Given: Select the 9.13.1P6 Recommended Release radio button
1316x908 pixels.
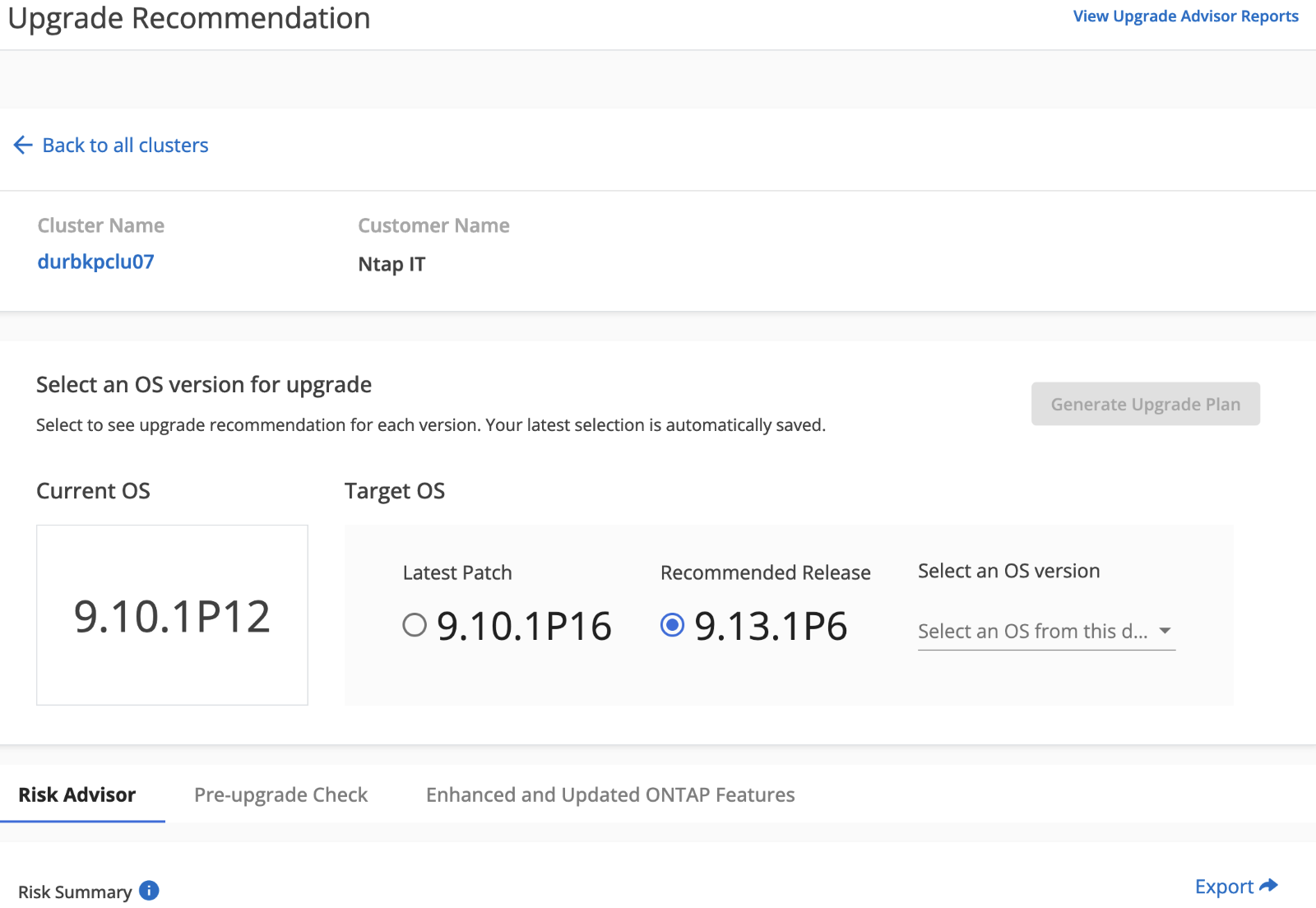Looking at the screenshot, I should pos(672,625).
